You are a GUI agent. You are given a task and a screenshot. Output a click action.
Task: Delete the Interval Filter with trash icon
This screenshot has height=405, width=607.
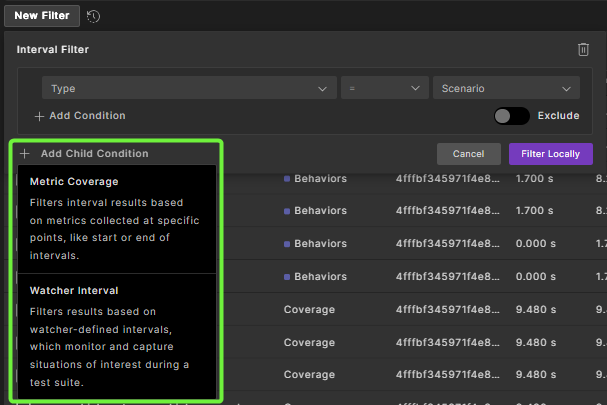(583, 49)
